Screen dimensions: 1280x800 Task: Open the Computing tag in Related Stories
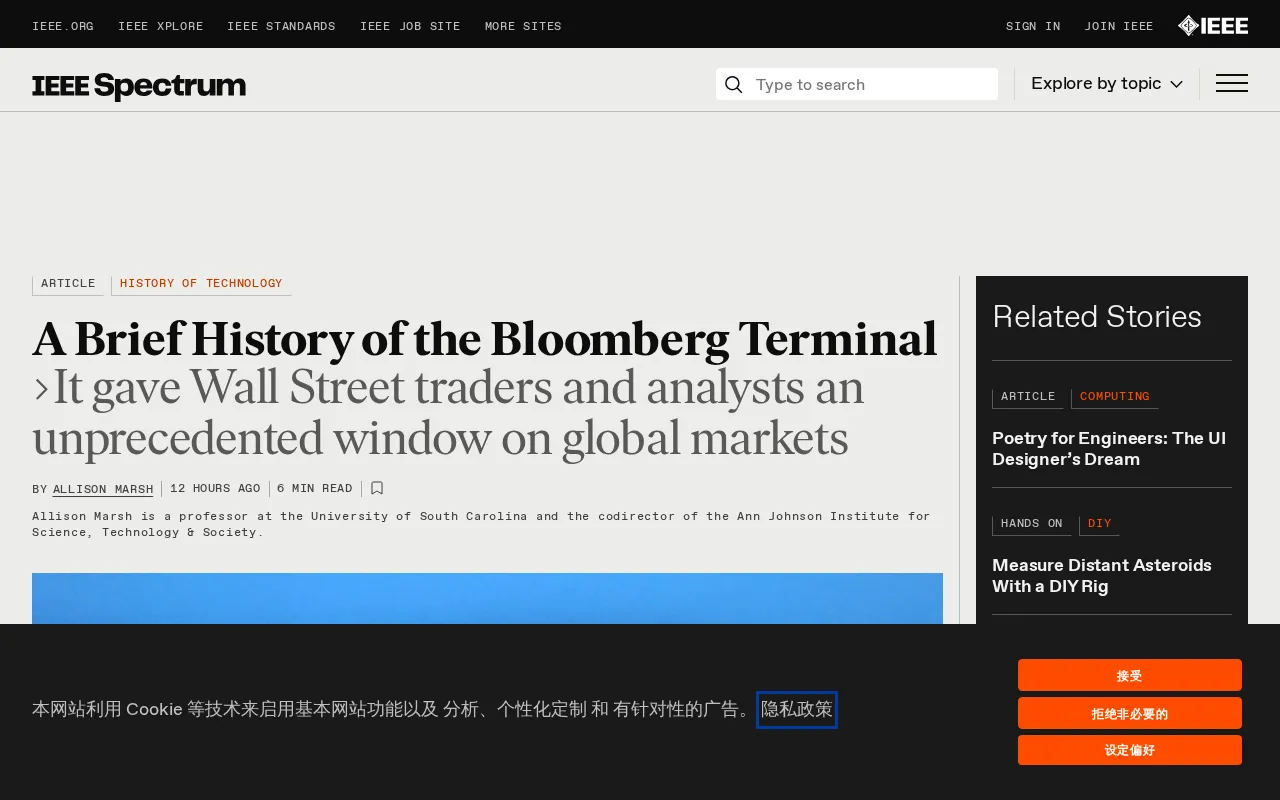[x=1115, y=397]
